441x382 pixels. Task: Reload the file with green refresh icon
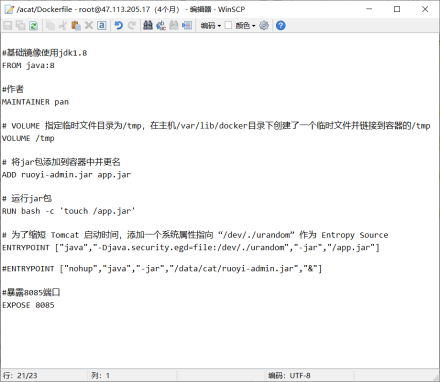click(x=33, y=25)
